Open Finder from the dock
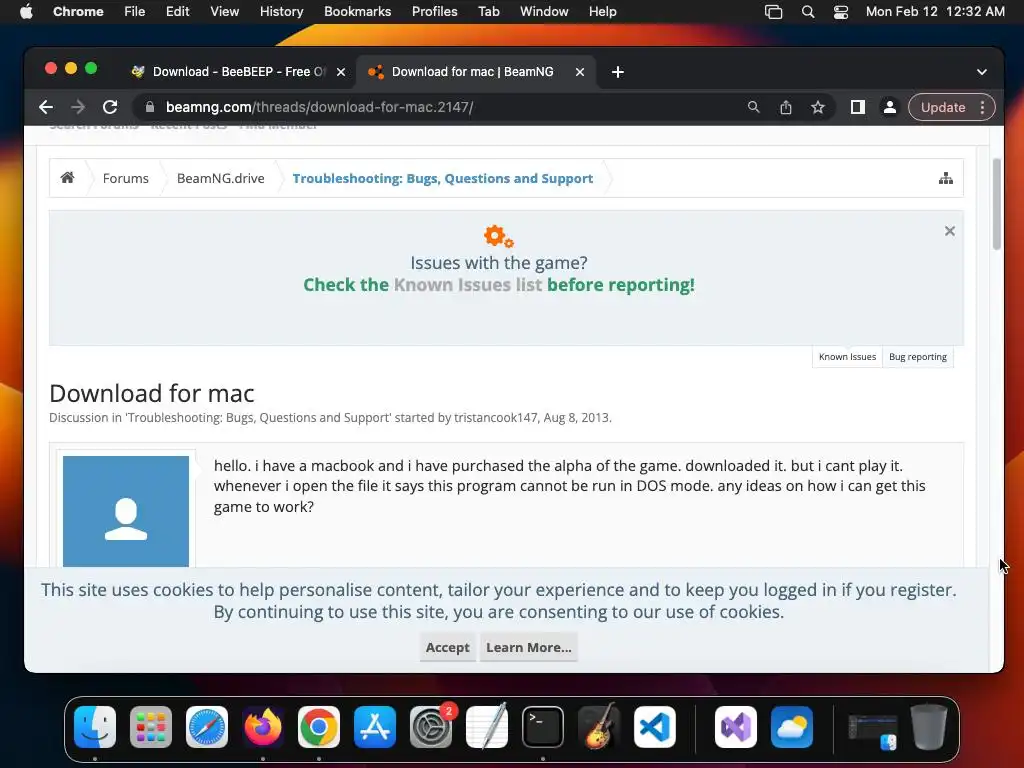The height and width of the screenshot is (768, 1024). tap(95, 727)
